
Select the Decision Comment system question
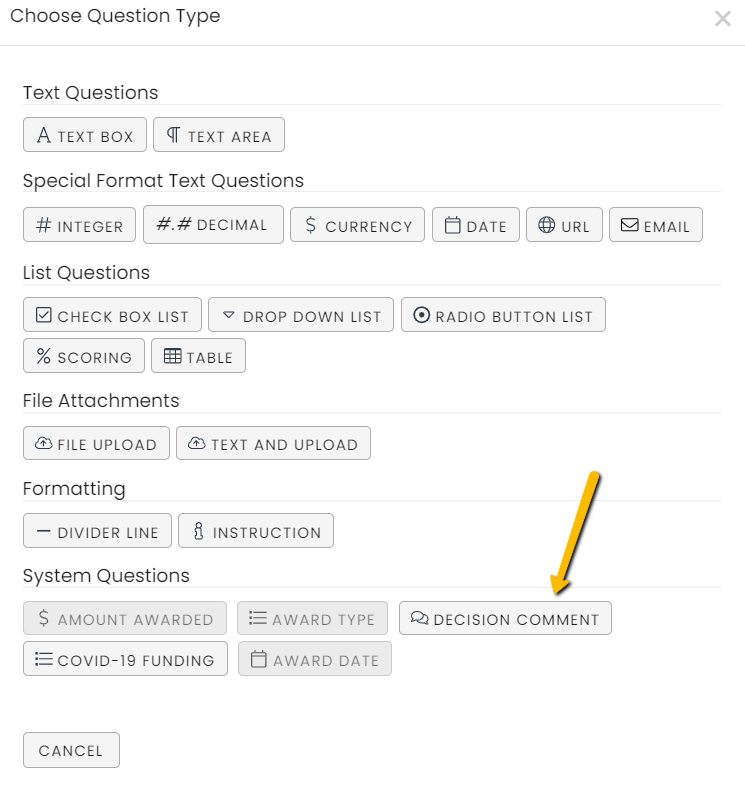pos(506,618)
